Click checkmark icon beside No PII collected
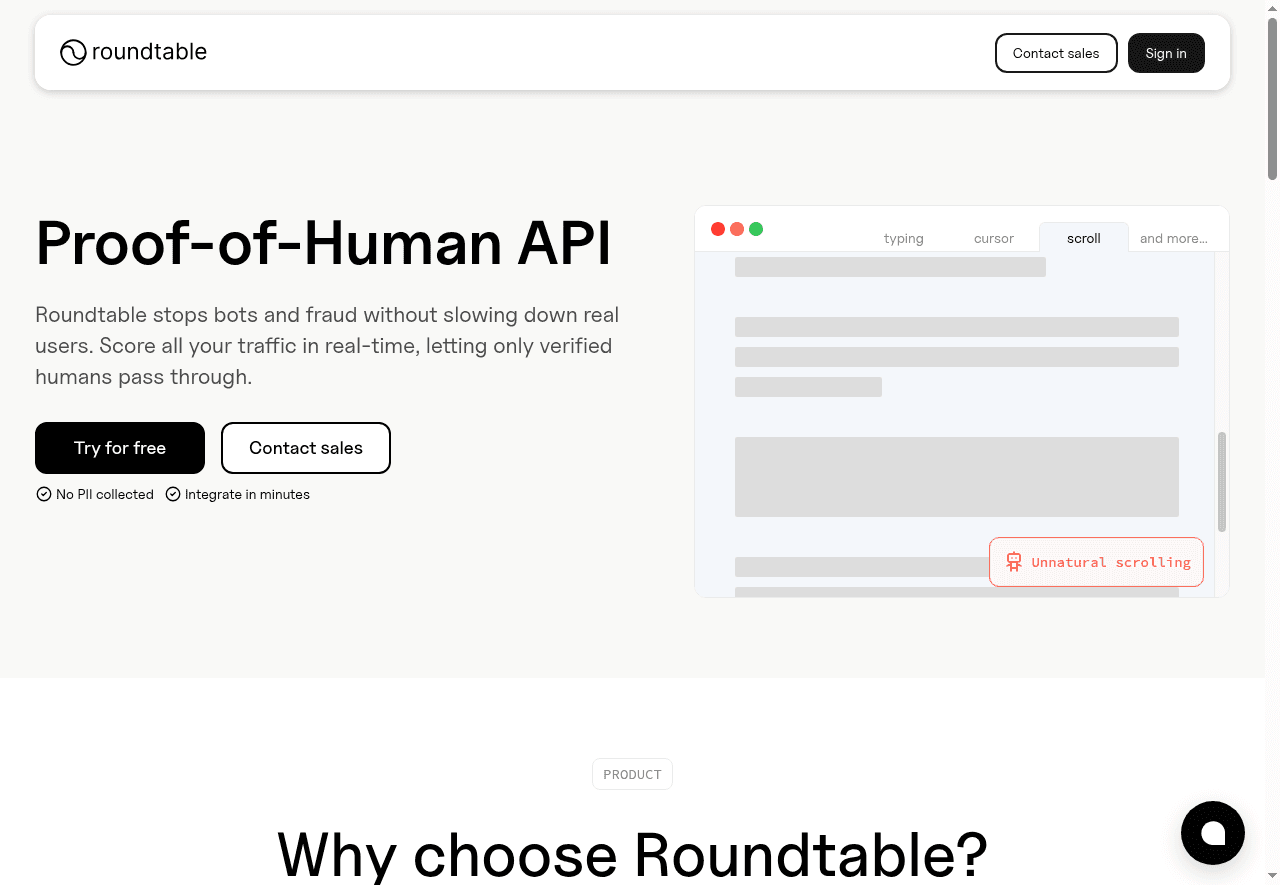The width and height of the screenshot is (1280, 885). [44, 494]
